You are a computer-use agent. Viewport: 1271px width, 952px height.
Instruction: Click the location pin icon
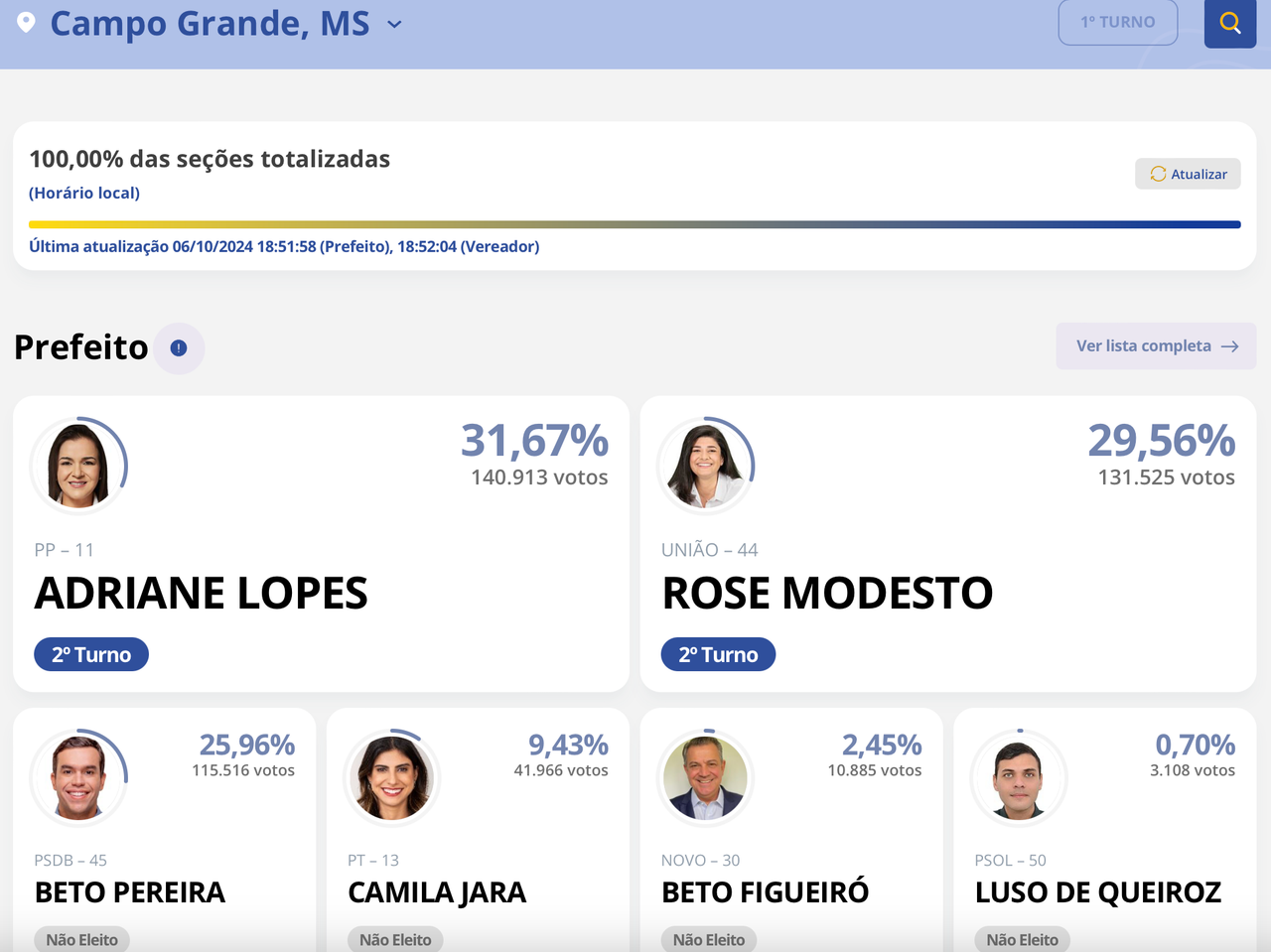27,22
